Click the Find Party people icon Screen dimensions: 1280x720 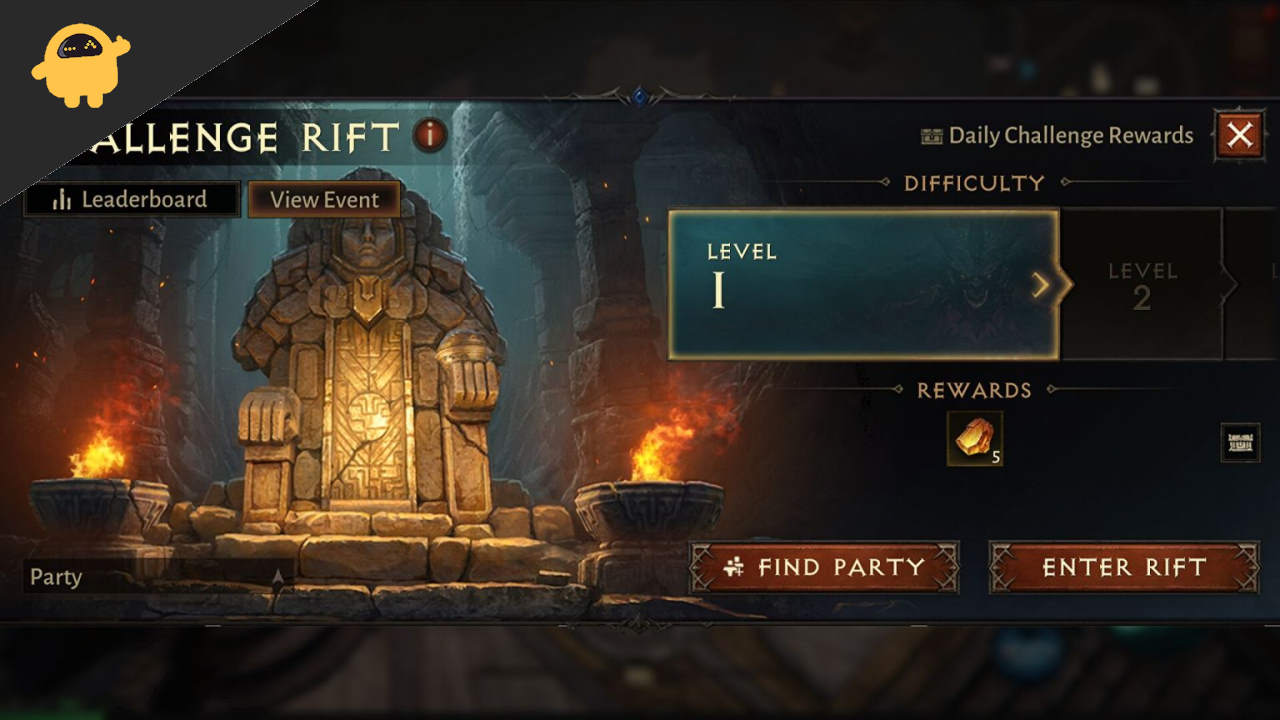(x=734, y=568)
